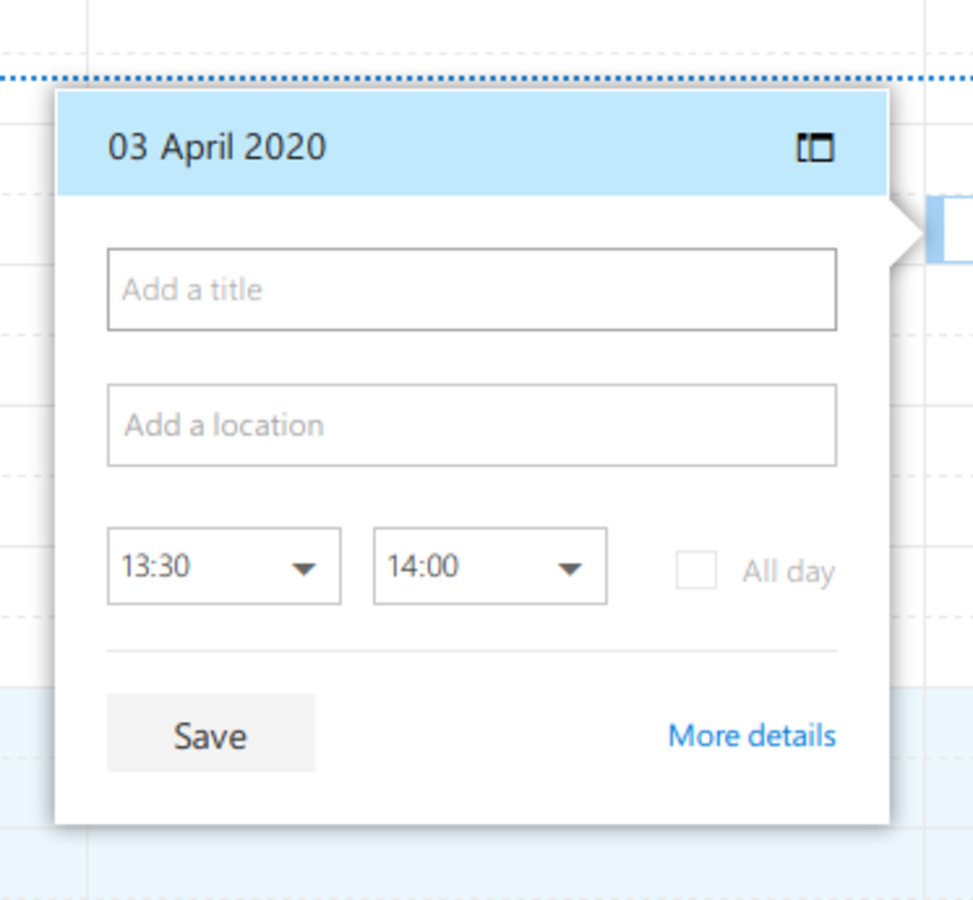Select the popup's pointer arrow on right edge
Viewport: 973px width, 900px height.
point(907,235)
